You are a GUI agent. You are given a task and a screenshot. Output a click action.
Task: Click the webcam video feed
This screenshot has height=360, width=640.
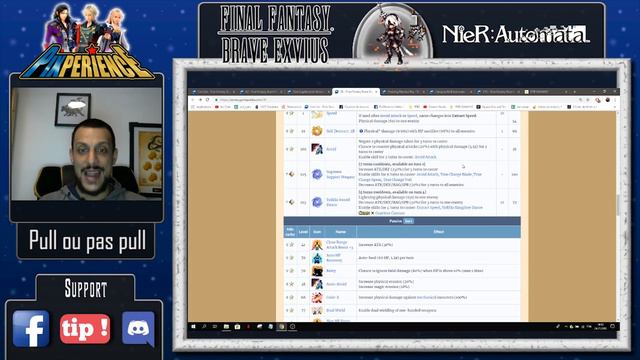click(x=87, y=144)
